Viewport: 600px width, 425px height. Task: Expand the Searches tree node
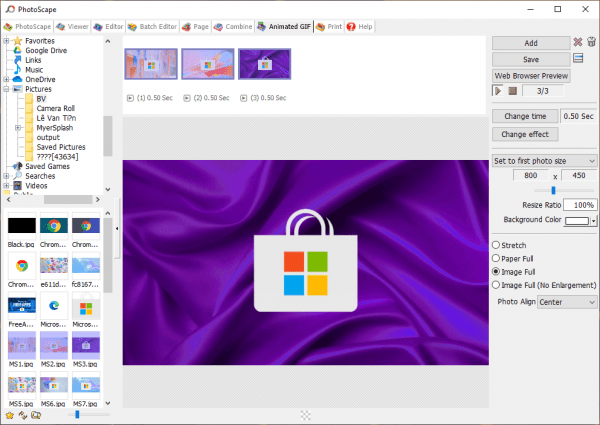pos(7,176)
